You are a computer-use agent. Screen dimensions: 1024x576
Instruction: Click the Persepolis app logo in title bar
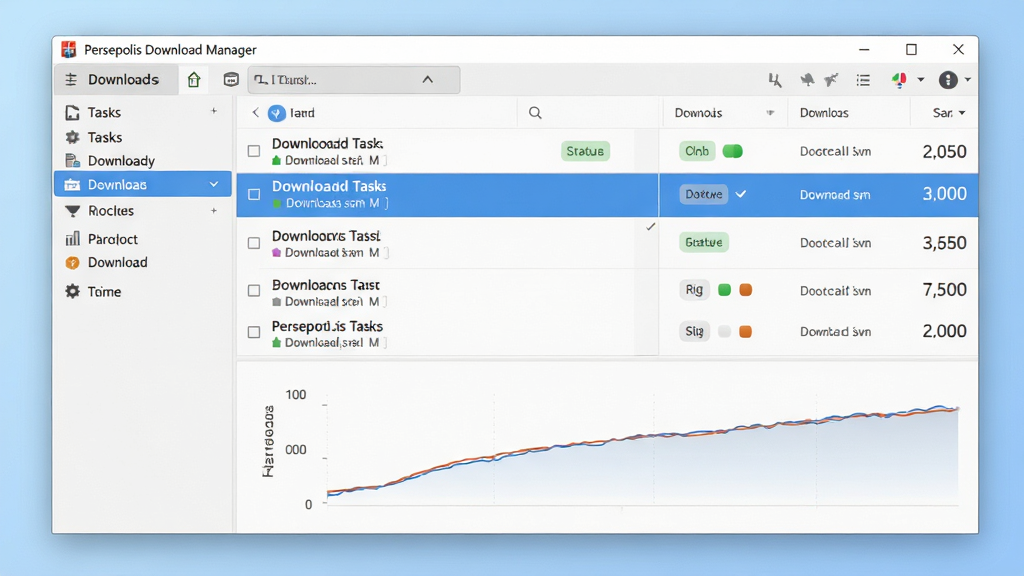pos(69,50)
